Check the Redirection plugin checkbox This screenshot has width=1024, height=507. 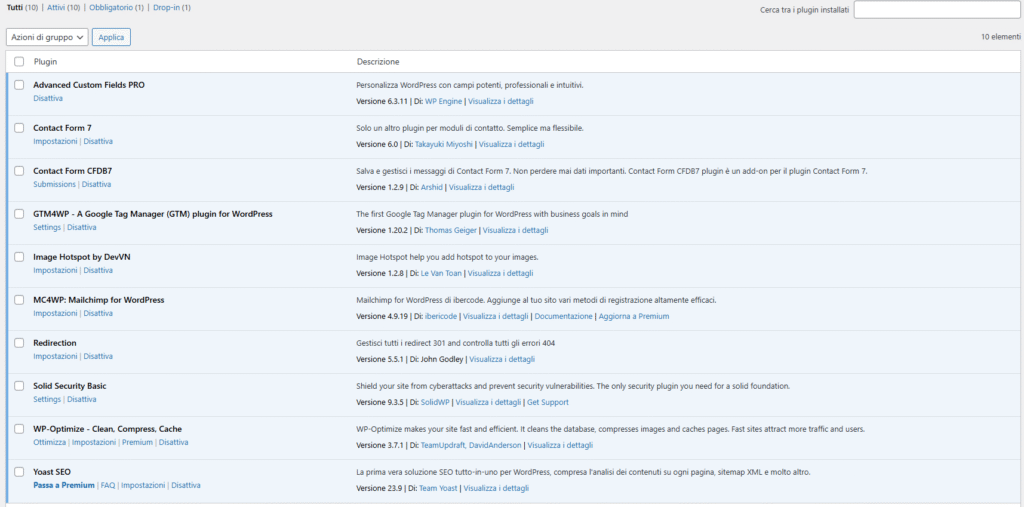click(19, 343)
